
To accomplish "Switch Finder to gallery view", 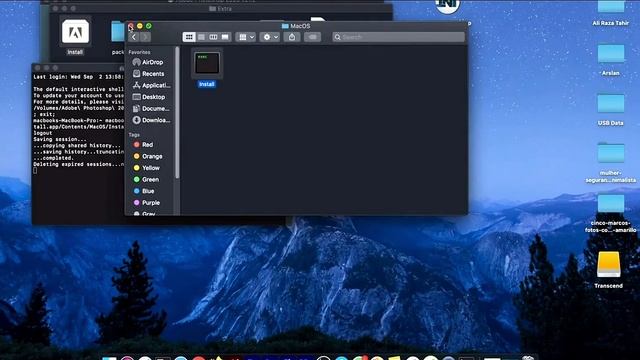I will tap(225, 37).
